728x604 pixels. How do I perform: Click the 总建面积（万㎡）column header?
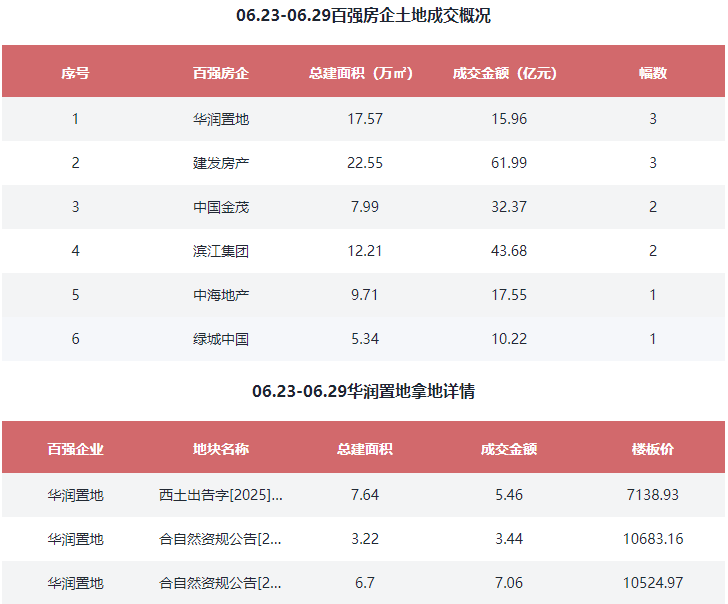(x=361, y=73)
